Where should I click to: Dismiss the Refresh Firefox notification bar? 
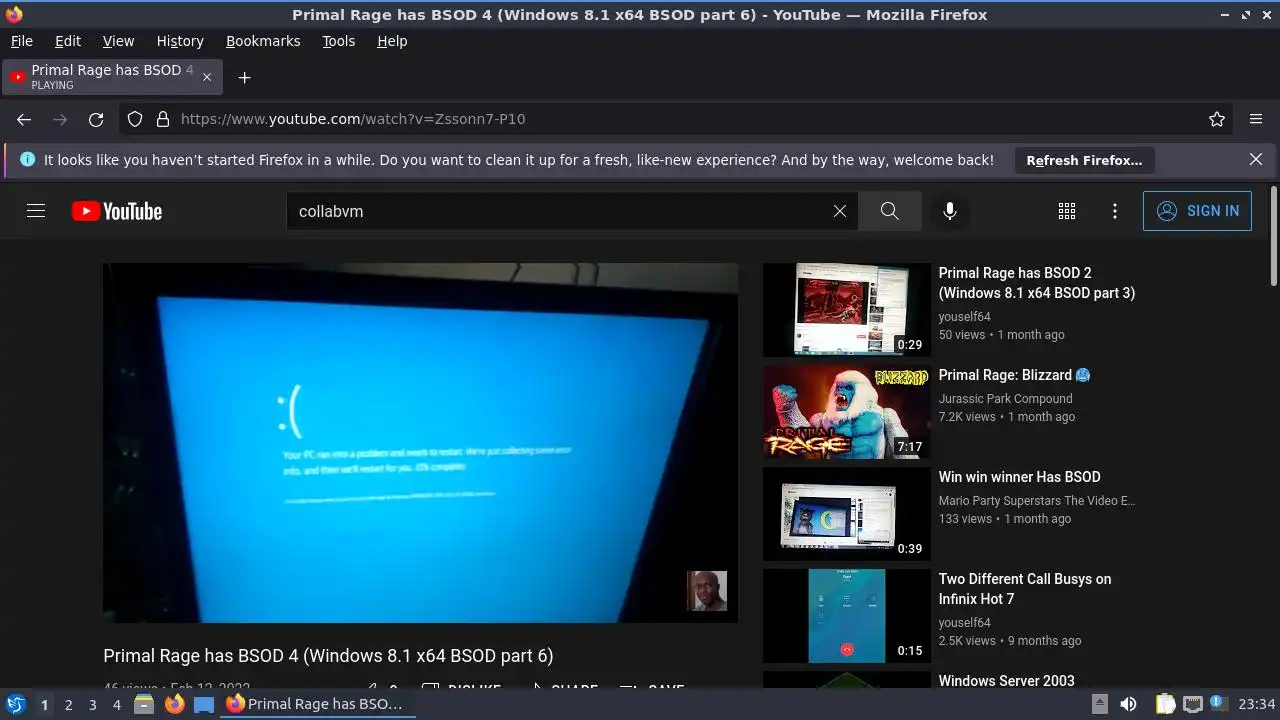[x=1256, y=159]
